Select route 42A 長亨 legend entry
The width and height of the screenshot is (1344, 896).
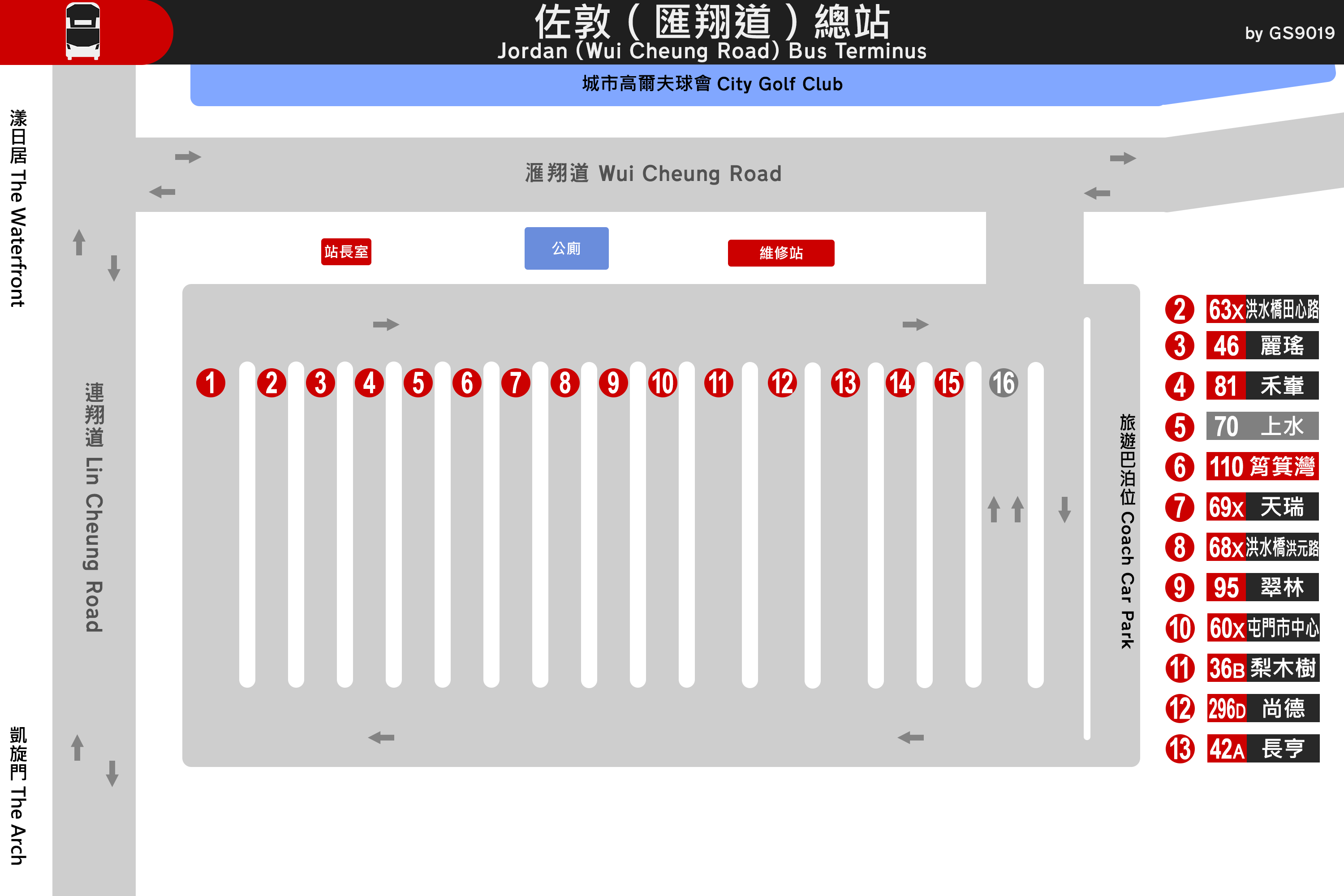click(1263, 749)
